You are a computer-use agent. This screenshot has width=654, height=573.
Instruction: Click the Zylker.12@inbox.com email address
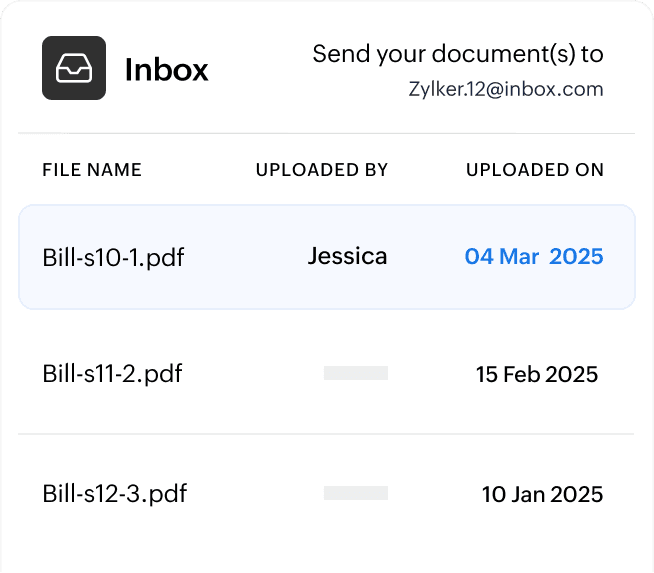pos(506,89)
